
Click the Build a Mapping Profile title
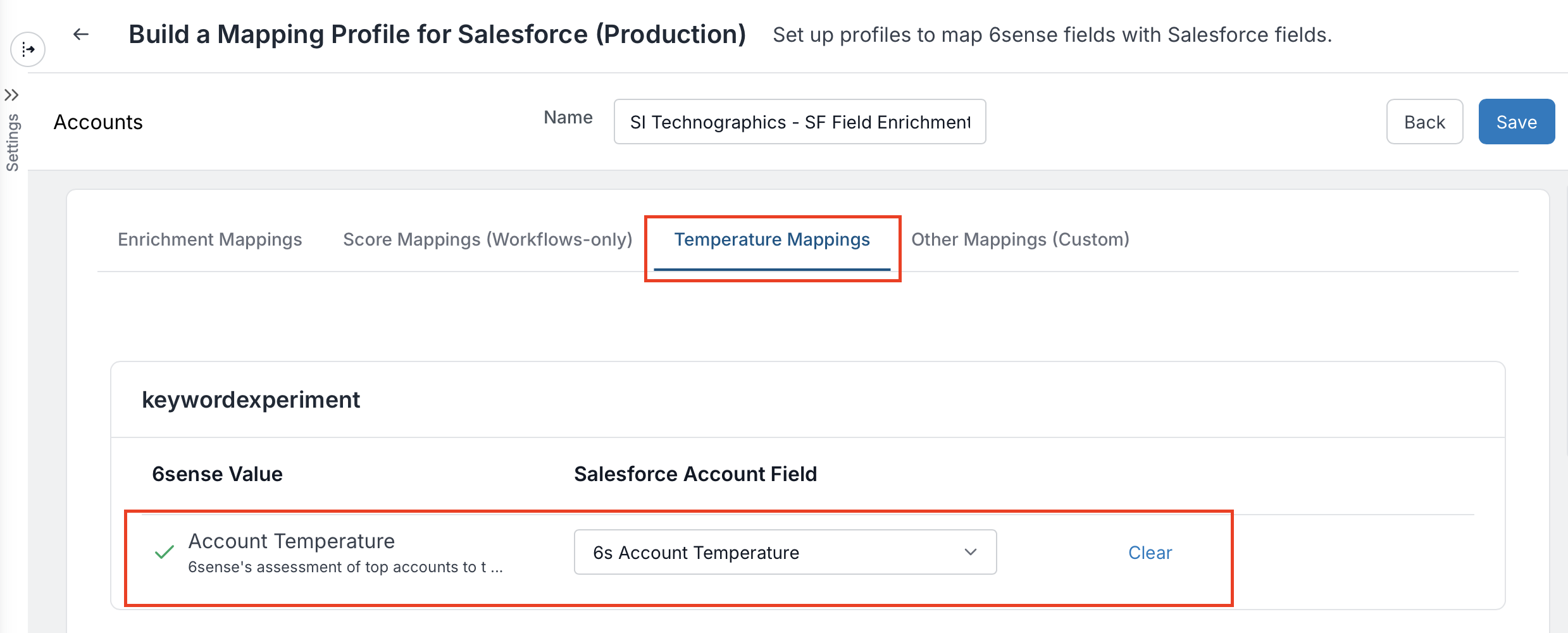(x=437, y=34)
